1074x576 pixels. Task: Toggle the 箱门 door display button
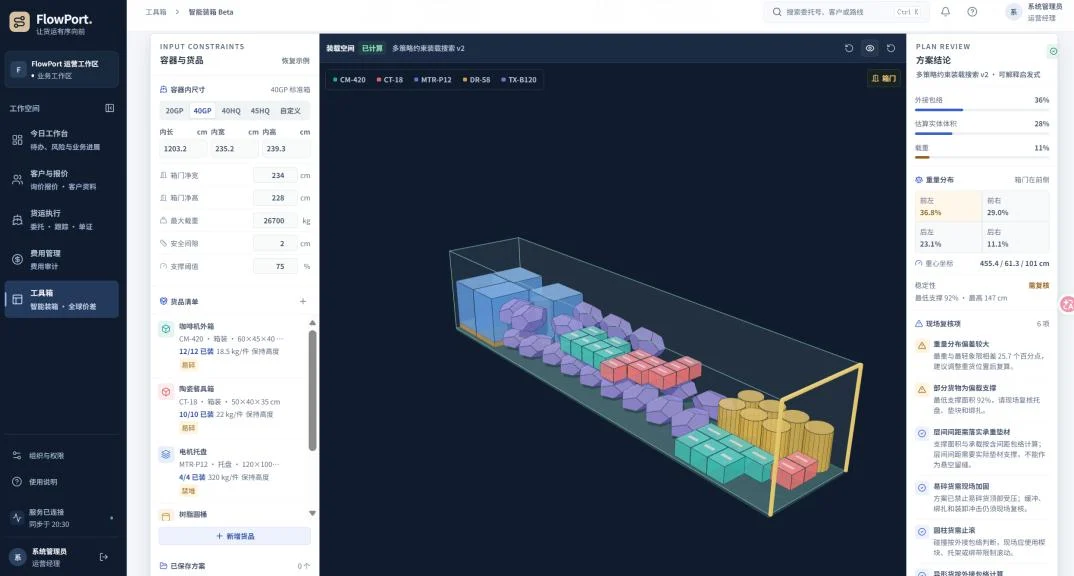tap(884, 78)
